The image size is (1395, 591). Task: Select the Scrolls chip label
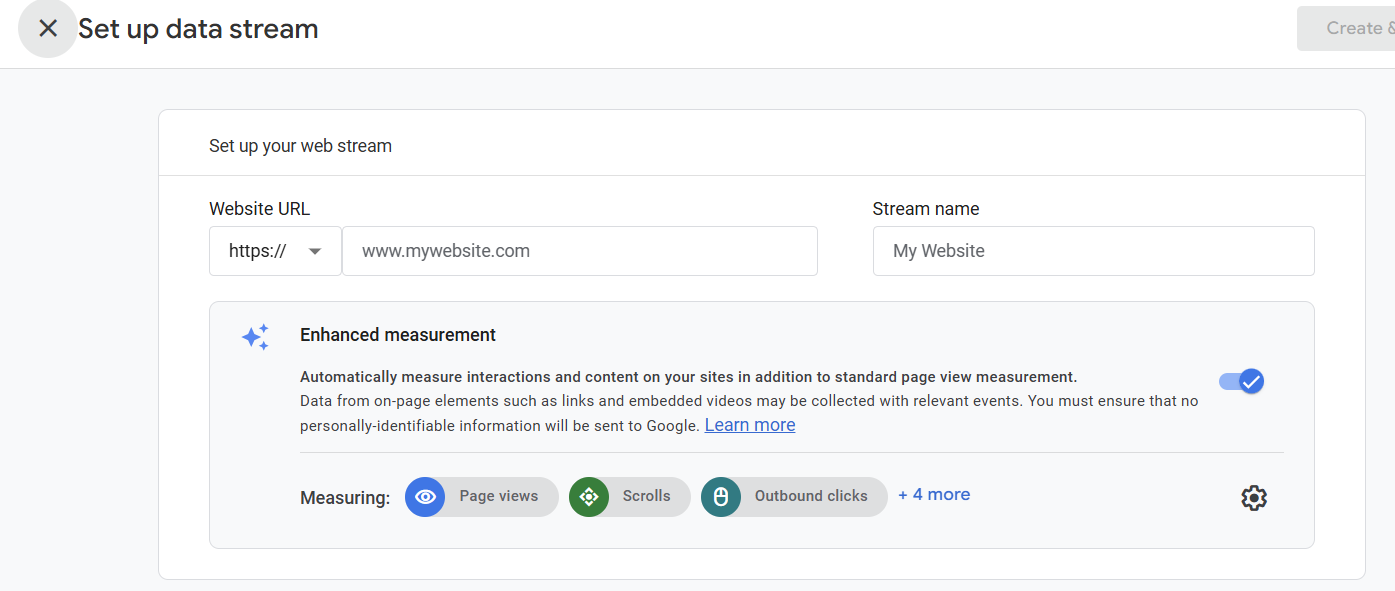(647, 496)
